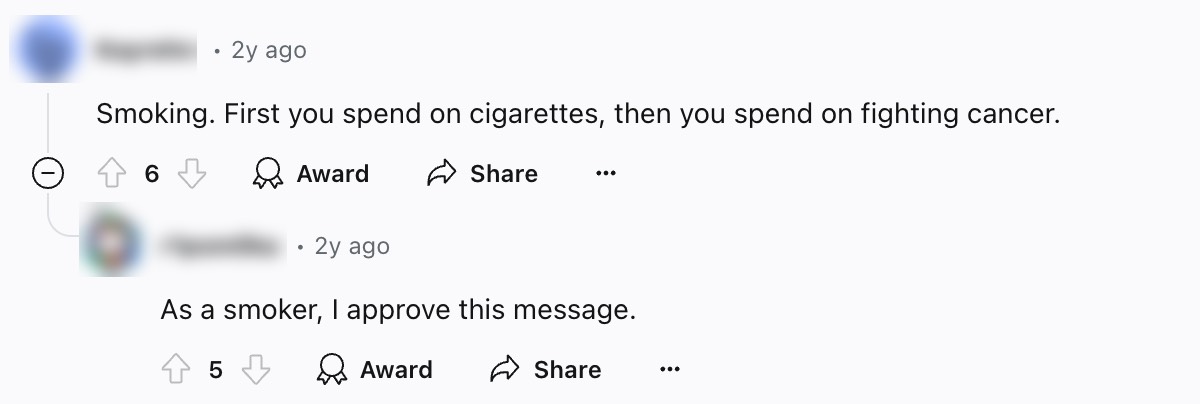Click the 'As a smoker' reply text

pos(398,310)
